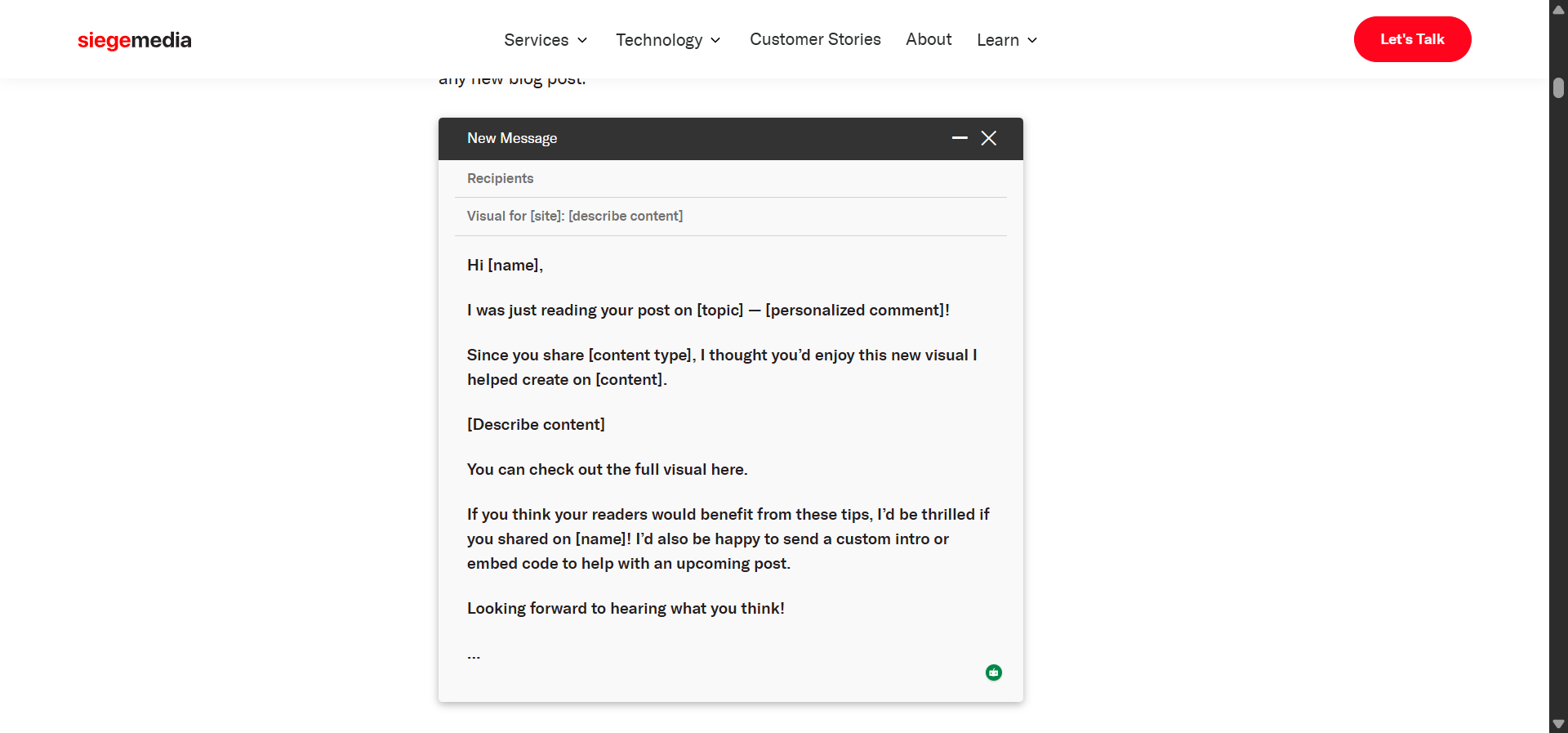Close the New Message window X icon
This screenshot has width=1568, height=733.
[x=989, y=138]
